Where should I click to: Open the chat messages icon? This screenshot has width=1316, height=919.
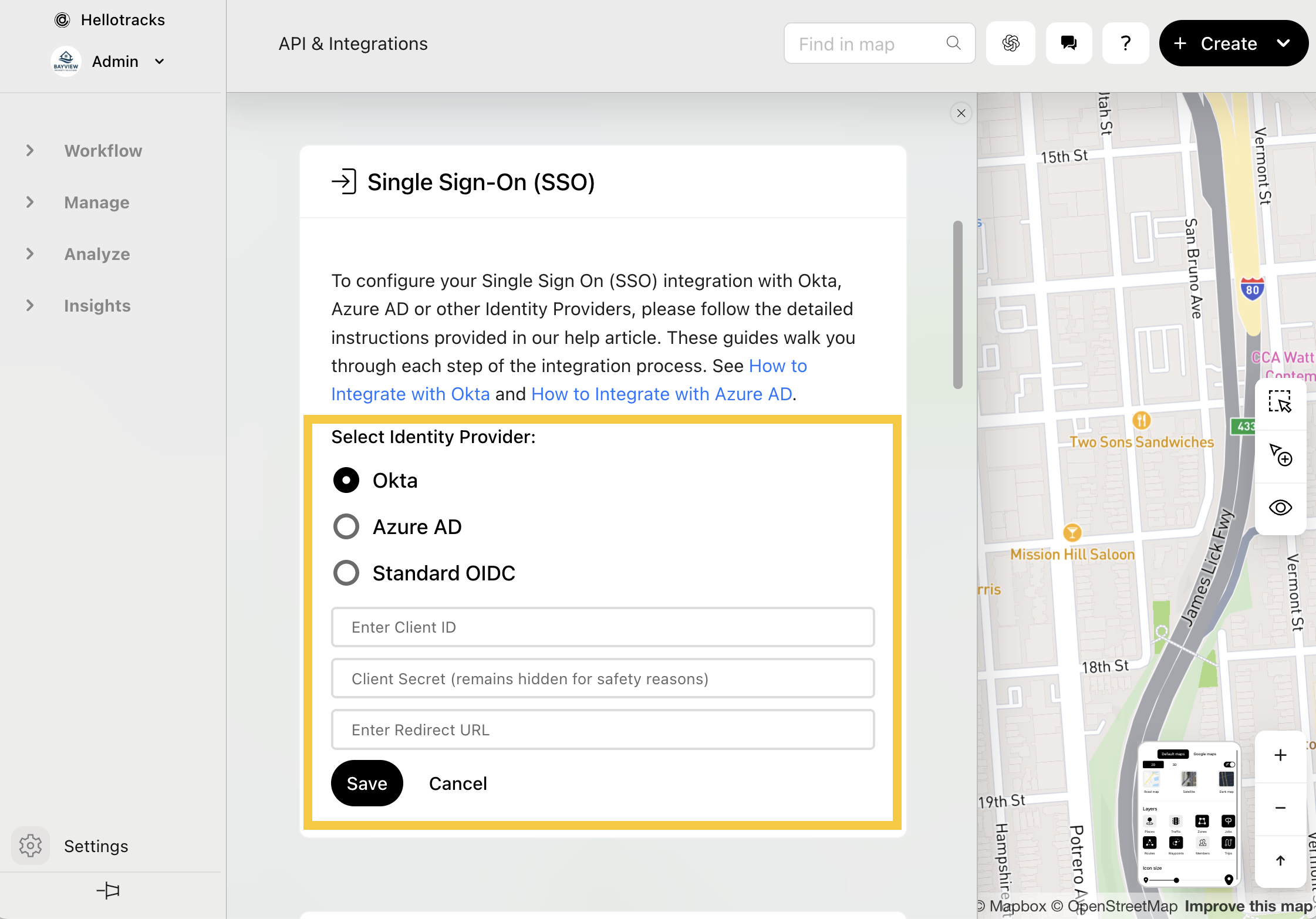[1069, 43]
